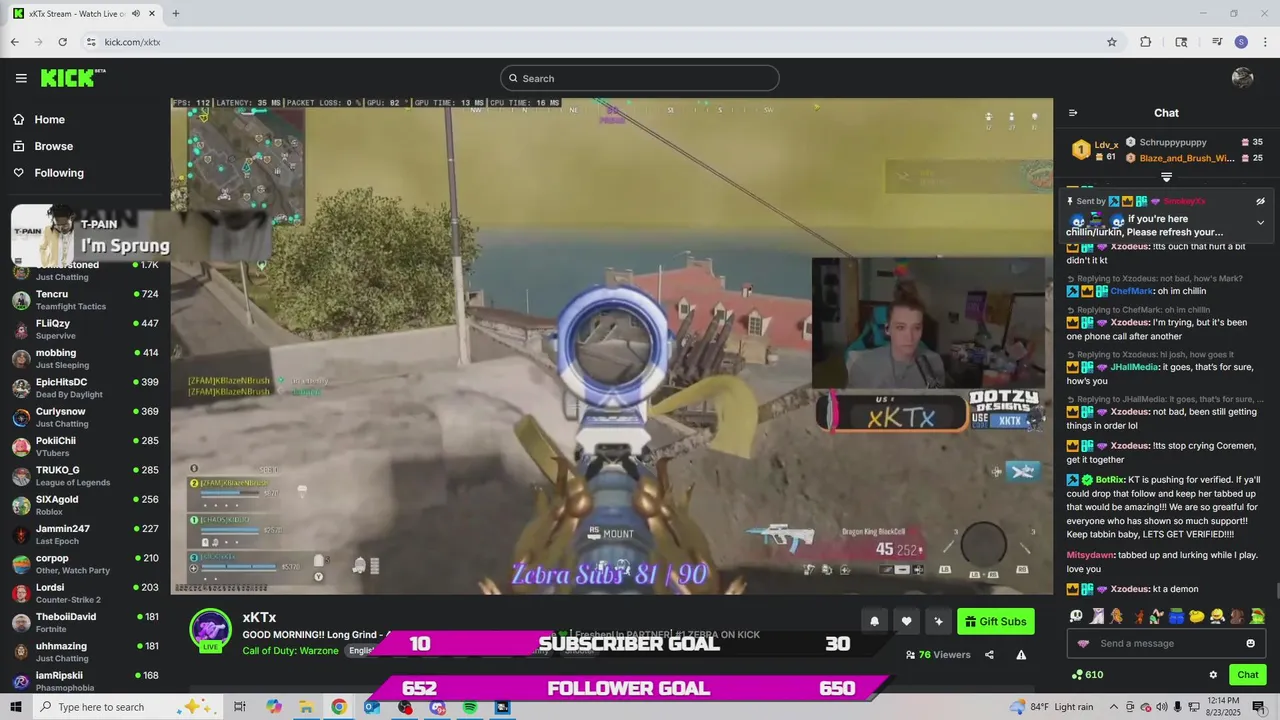Open uhhmazing channel in sidebar
1280x720 pixels.
85,652
